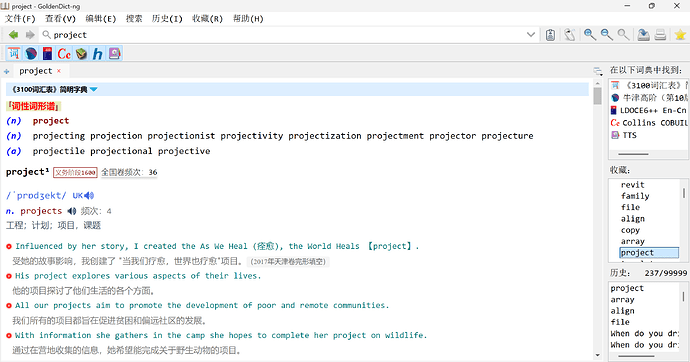Screen dimensions: 690x362
Task: Click the word projector
Action: click(x=452, y=136)
